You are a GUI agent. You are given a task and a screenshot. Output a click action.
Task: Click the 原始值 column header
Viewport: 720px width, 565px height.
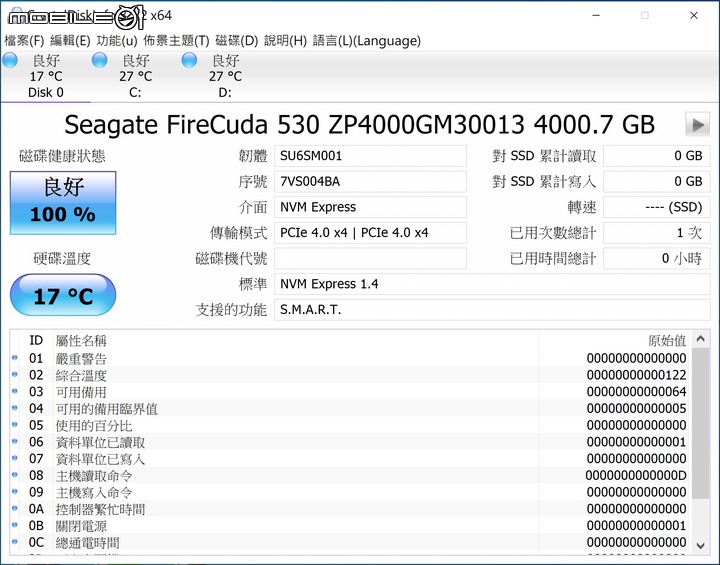(x=614, y=340)
